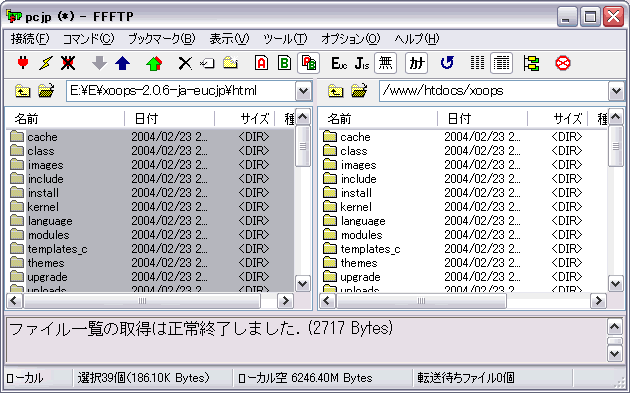
Task: Switch to list view icon
Action: point(477,63)
